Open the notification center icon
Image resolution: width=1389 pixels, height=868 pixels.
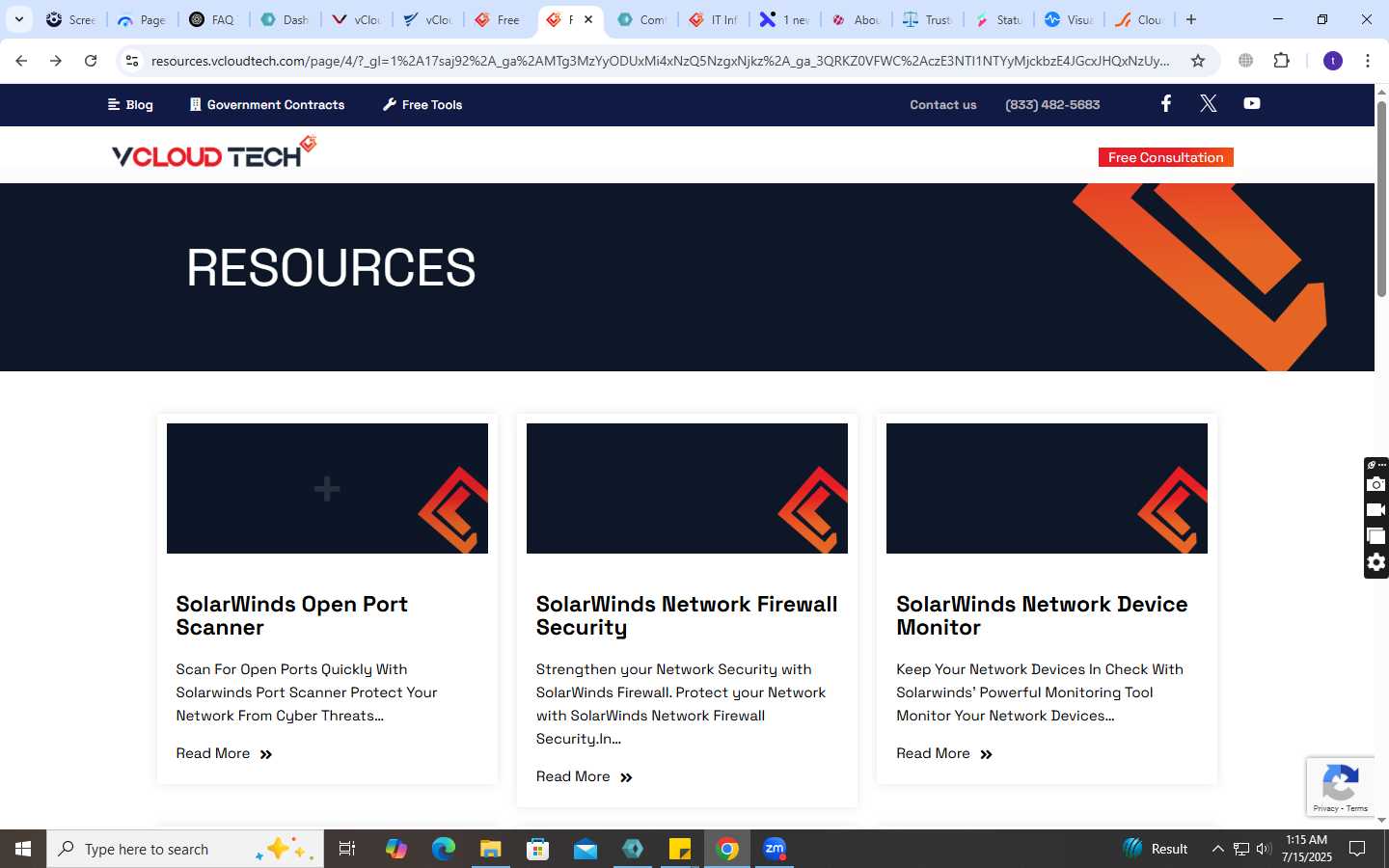pyautogui.click(x=1357, y=849)
